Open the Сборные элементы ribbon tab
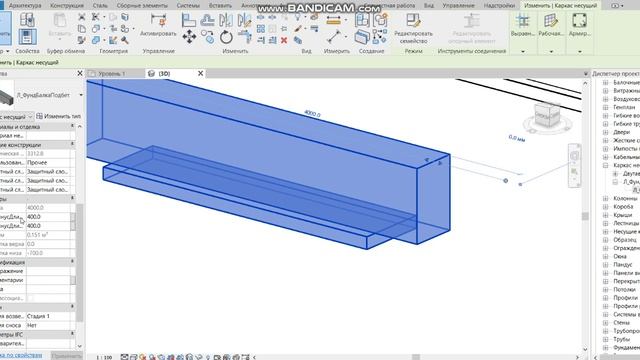640x360 pixels. [x=142, y=6]
